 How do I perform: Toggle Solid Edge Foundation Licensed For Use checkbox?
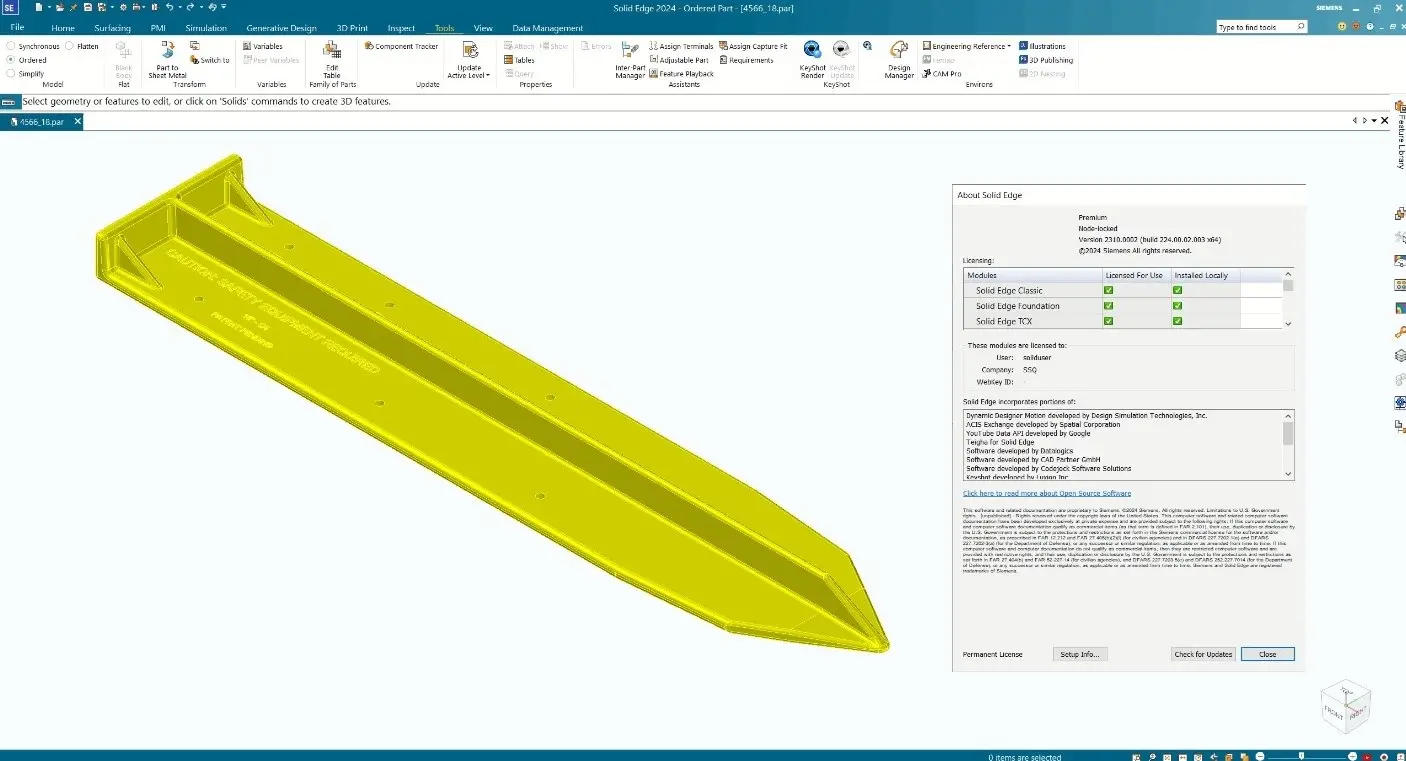tap(1108, 306)
